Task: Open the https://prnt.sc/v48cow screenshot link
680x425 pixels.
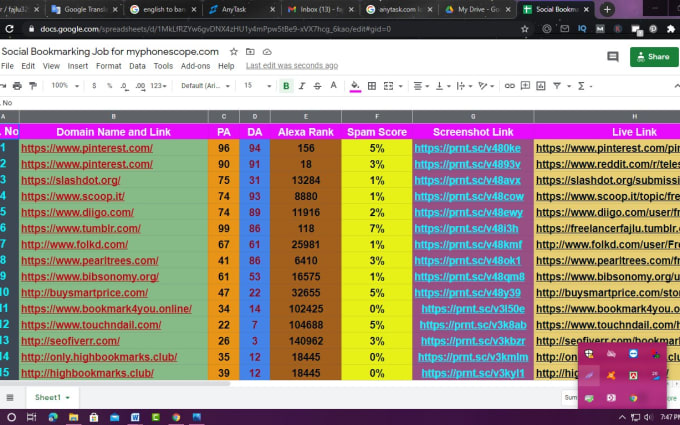Action: [469, 196]
